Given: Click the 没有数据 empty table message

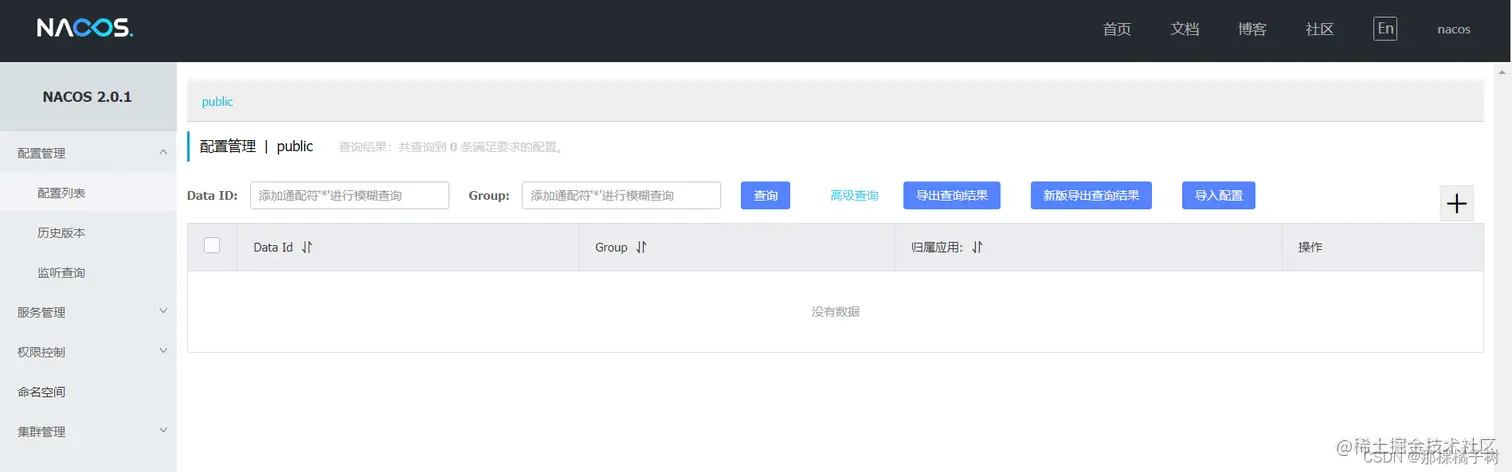Looking at the screenshot, I should (835, 312).
